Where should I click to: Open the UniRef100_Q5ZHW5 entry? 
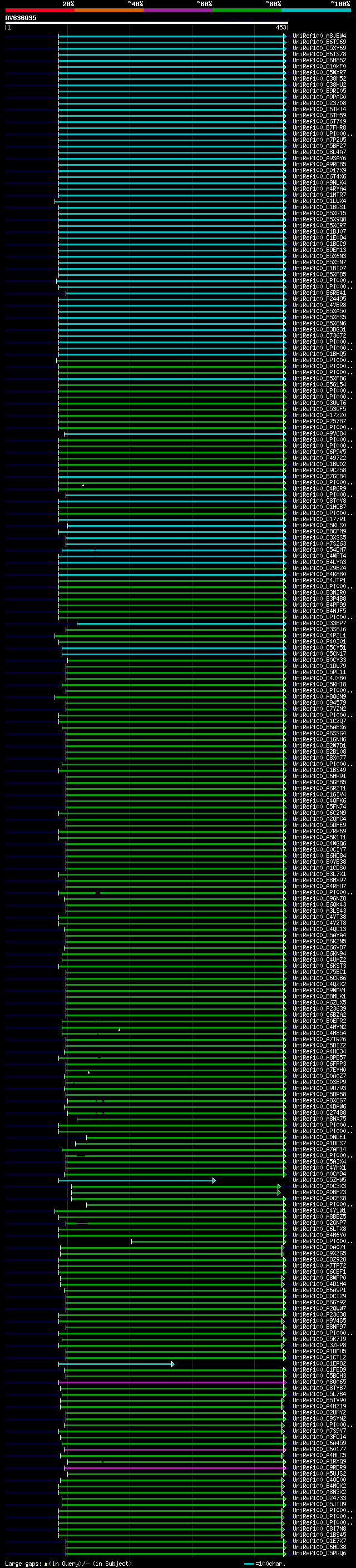(x=319, y=1180)
